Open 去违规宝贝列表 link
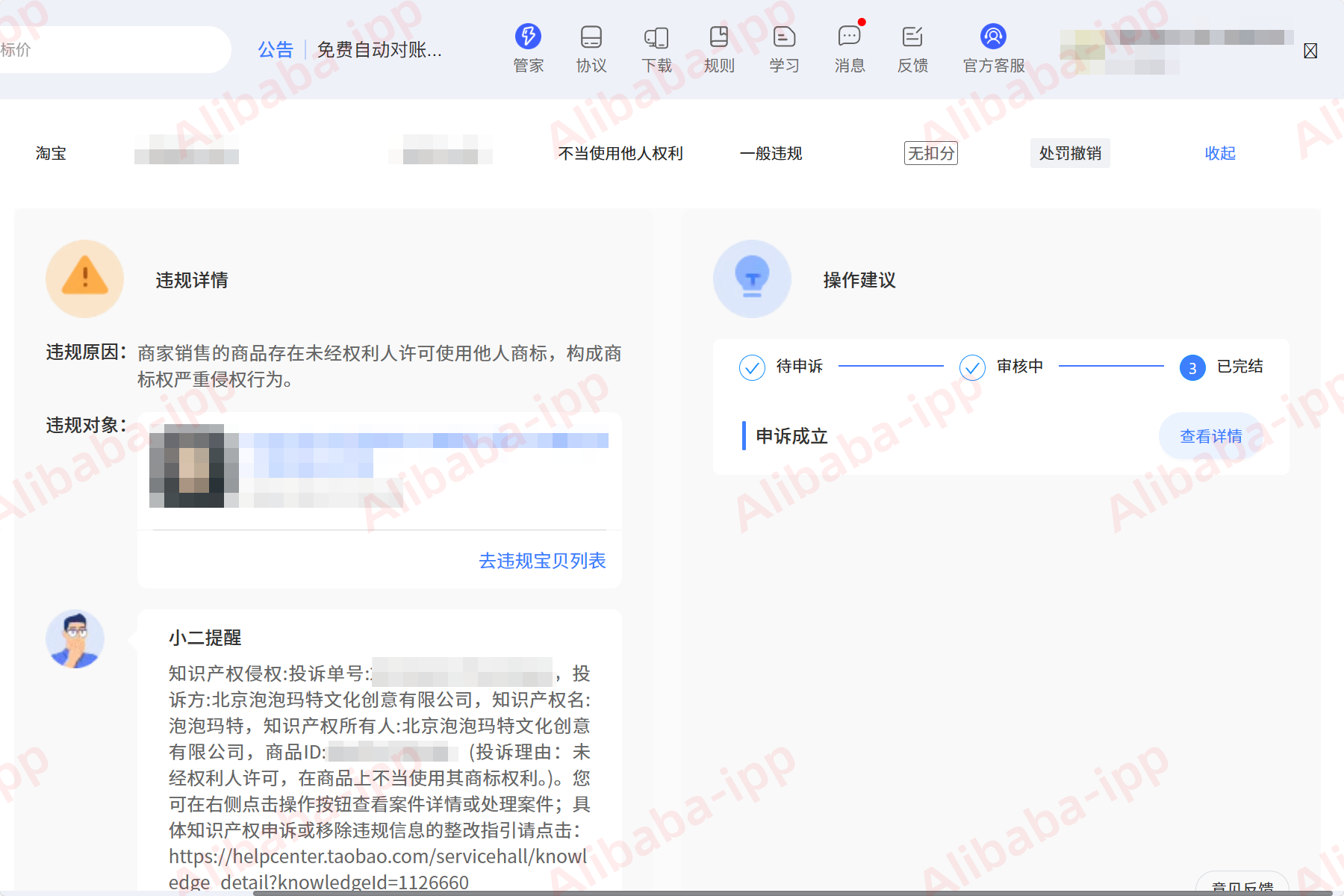Screen dimensions: 1344x896 542,561
